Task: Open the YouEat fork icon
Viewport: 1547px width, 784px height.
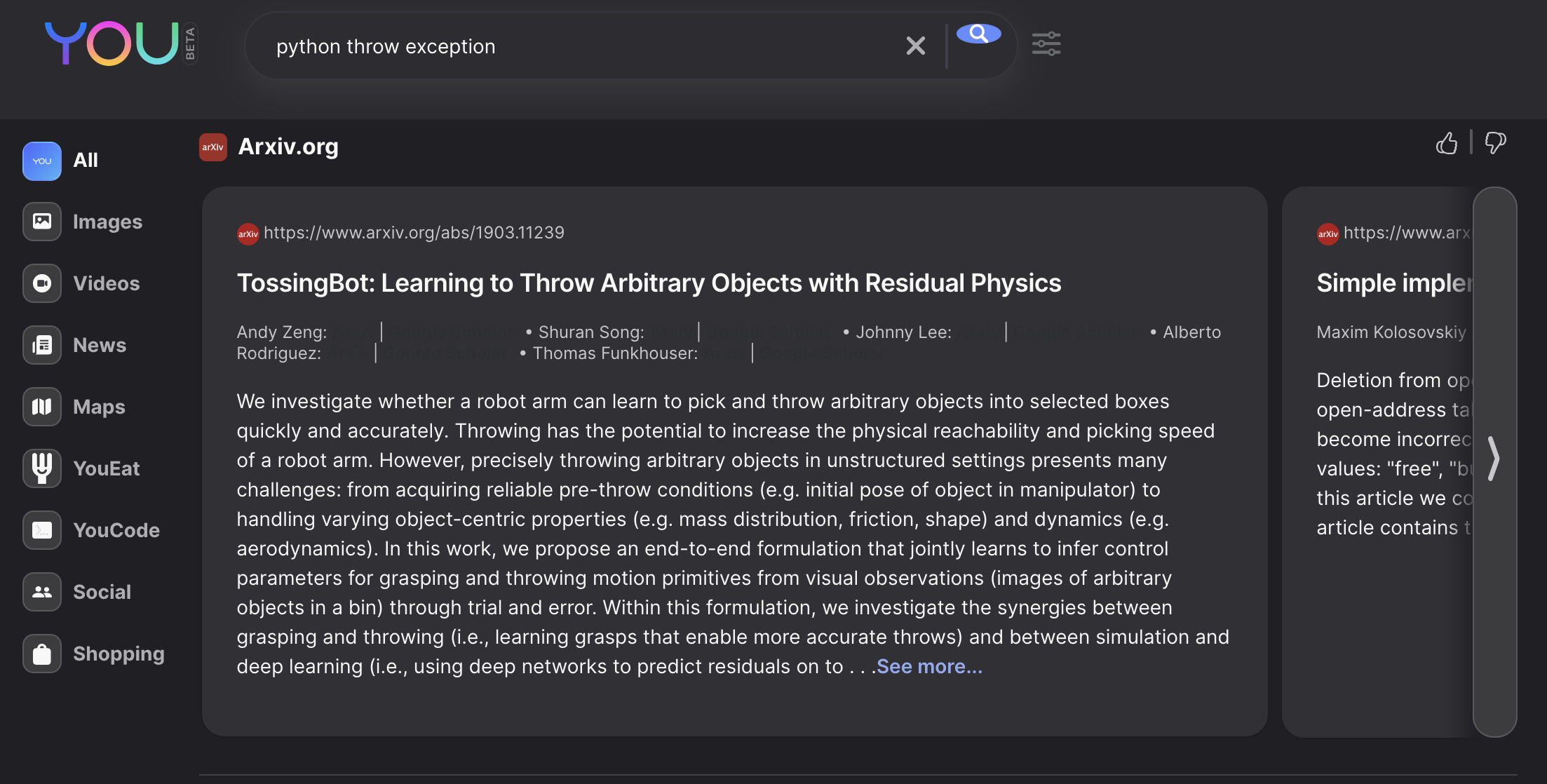Action: click(x=42, y=468)
